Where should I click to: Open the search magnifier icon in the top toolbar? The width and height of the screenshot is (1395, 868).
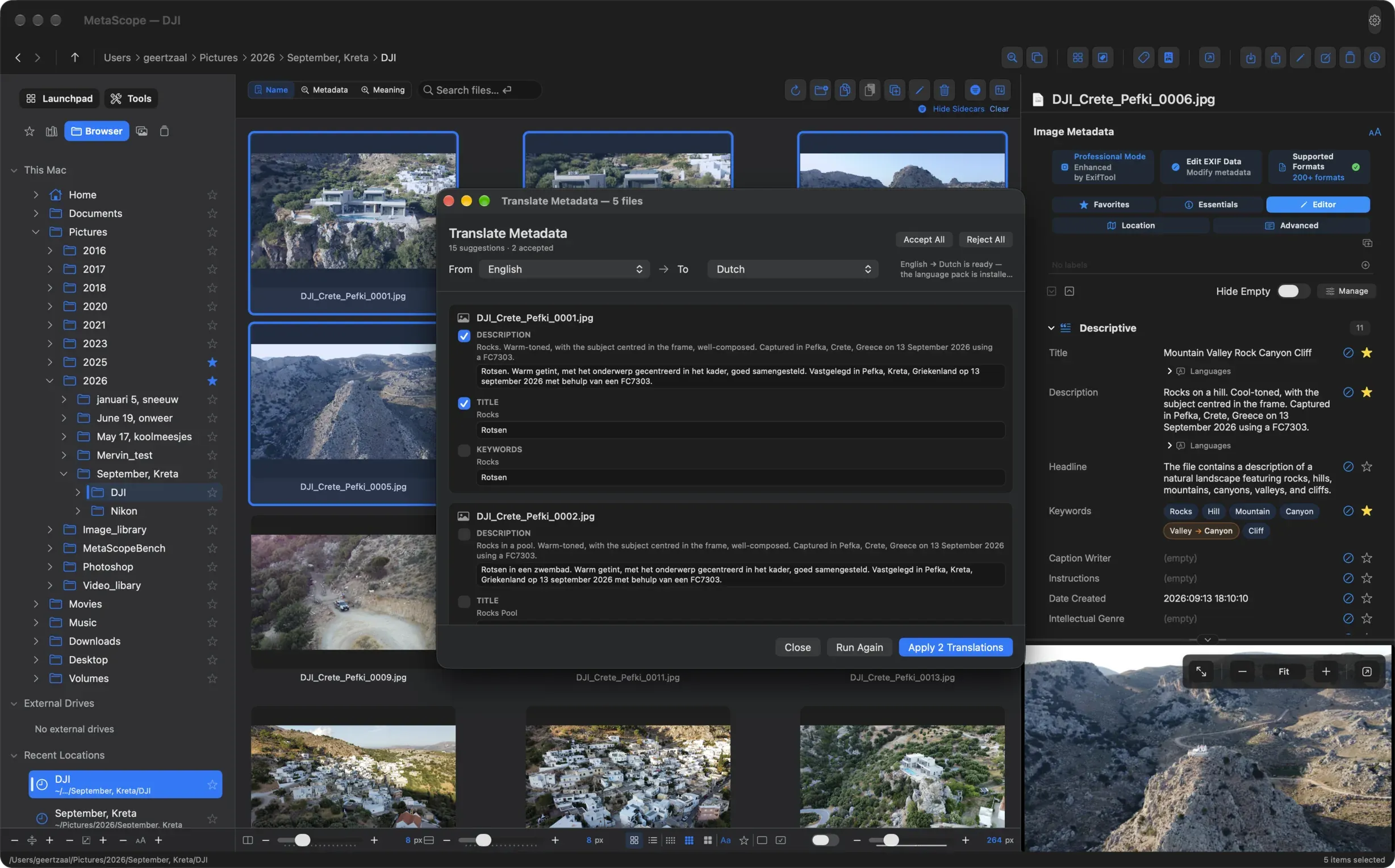tap(1012, 57)
